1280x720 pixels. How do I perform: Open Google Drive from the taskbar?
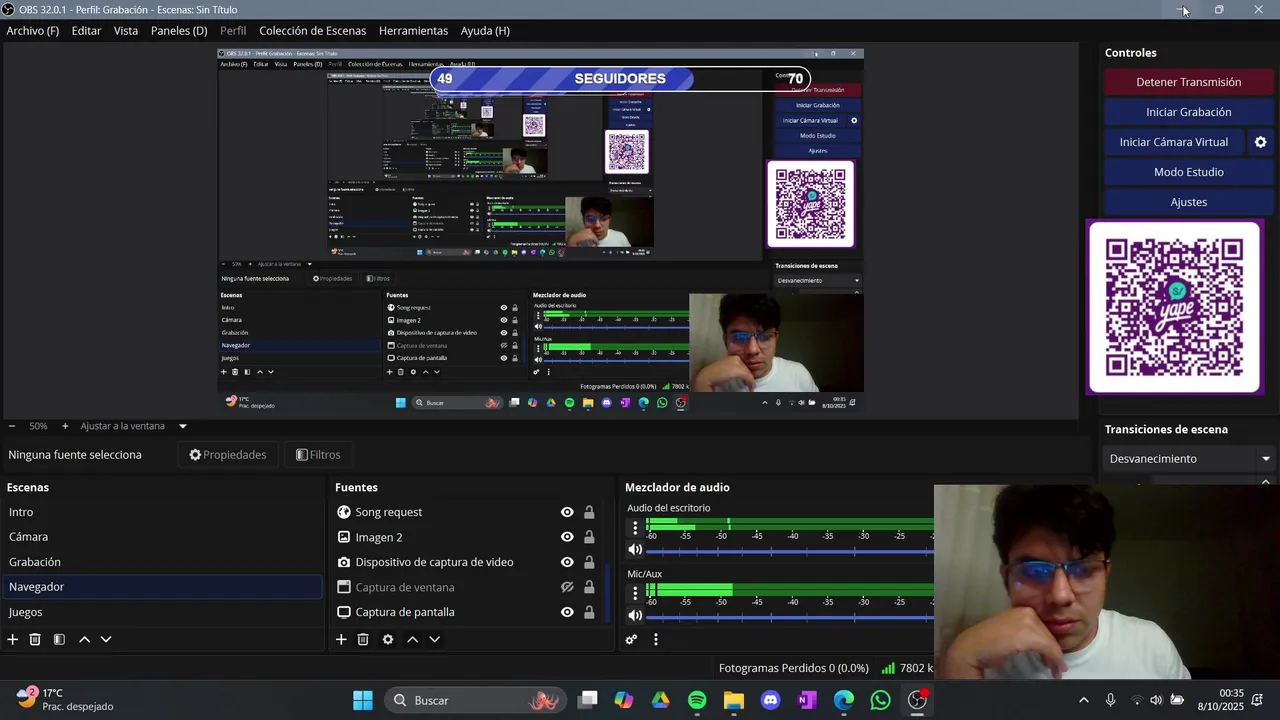point(660,700)
